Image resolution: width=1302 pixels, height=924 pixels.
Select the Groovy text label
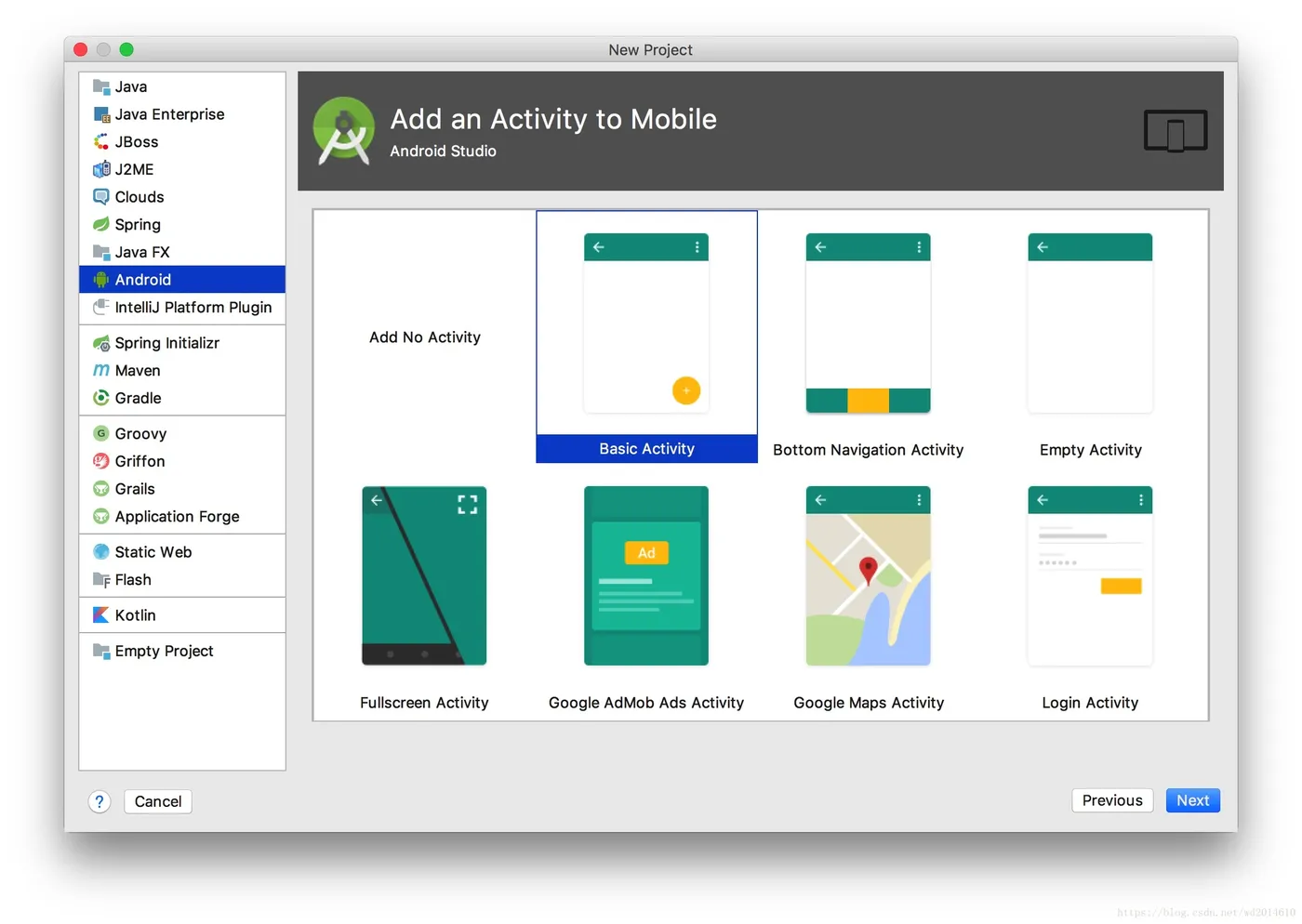click(141, 433)
